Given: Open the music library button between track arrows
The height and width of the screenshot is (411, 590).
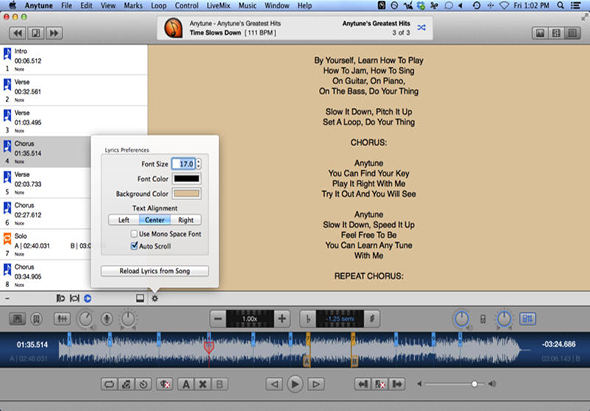Looking at the screenshot, I should [36, 33].
